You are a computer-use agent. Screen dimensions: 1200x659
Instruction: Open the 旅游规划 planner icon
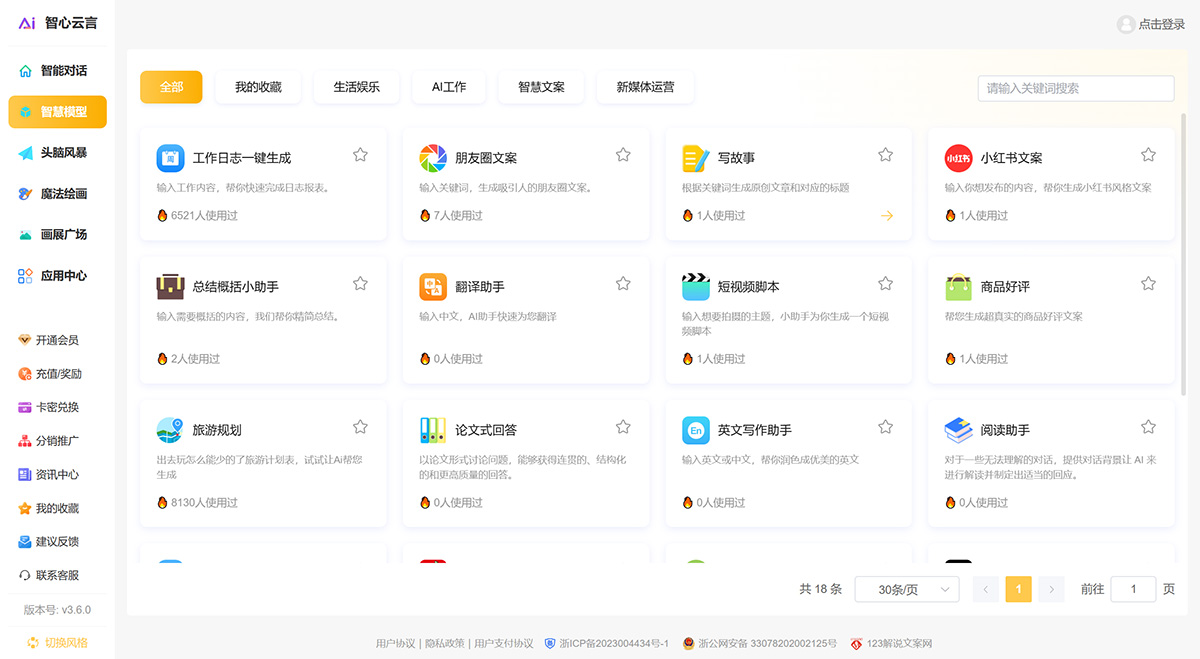[x=170, y=429]
